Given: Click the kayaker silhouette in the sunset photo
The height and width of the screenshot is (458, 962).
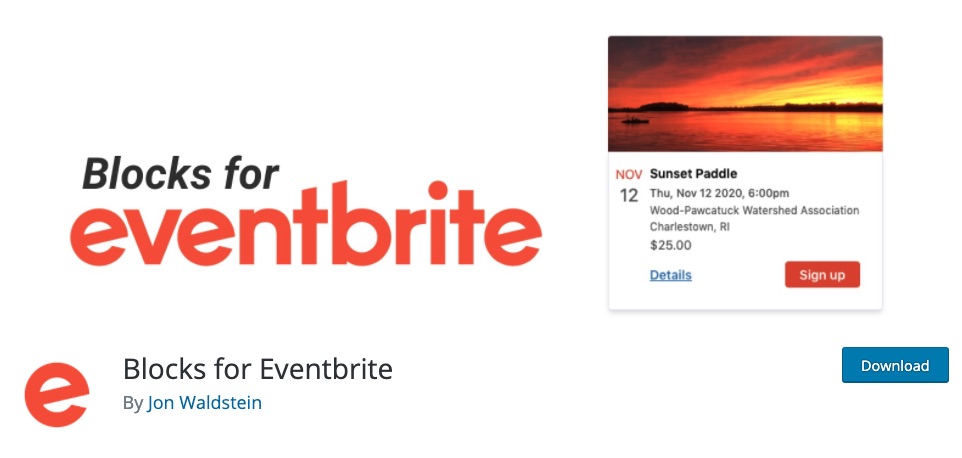Looking at the screenshot, I should click(x=632, y=121).
